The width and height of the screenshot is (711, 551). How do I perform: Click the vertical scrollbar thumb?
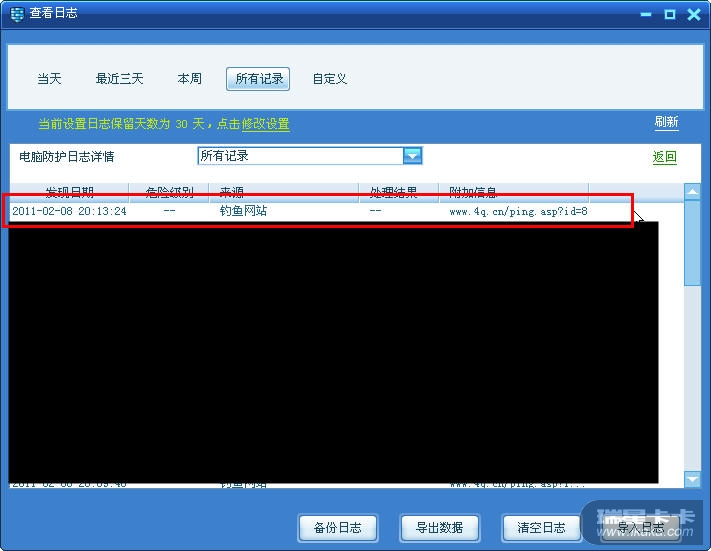click(692, 243)
